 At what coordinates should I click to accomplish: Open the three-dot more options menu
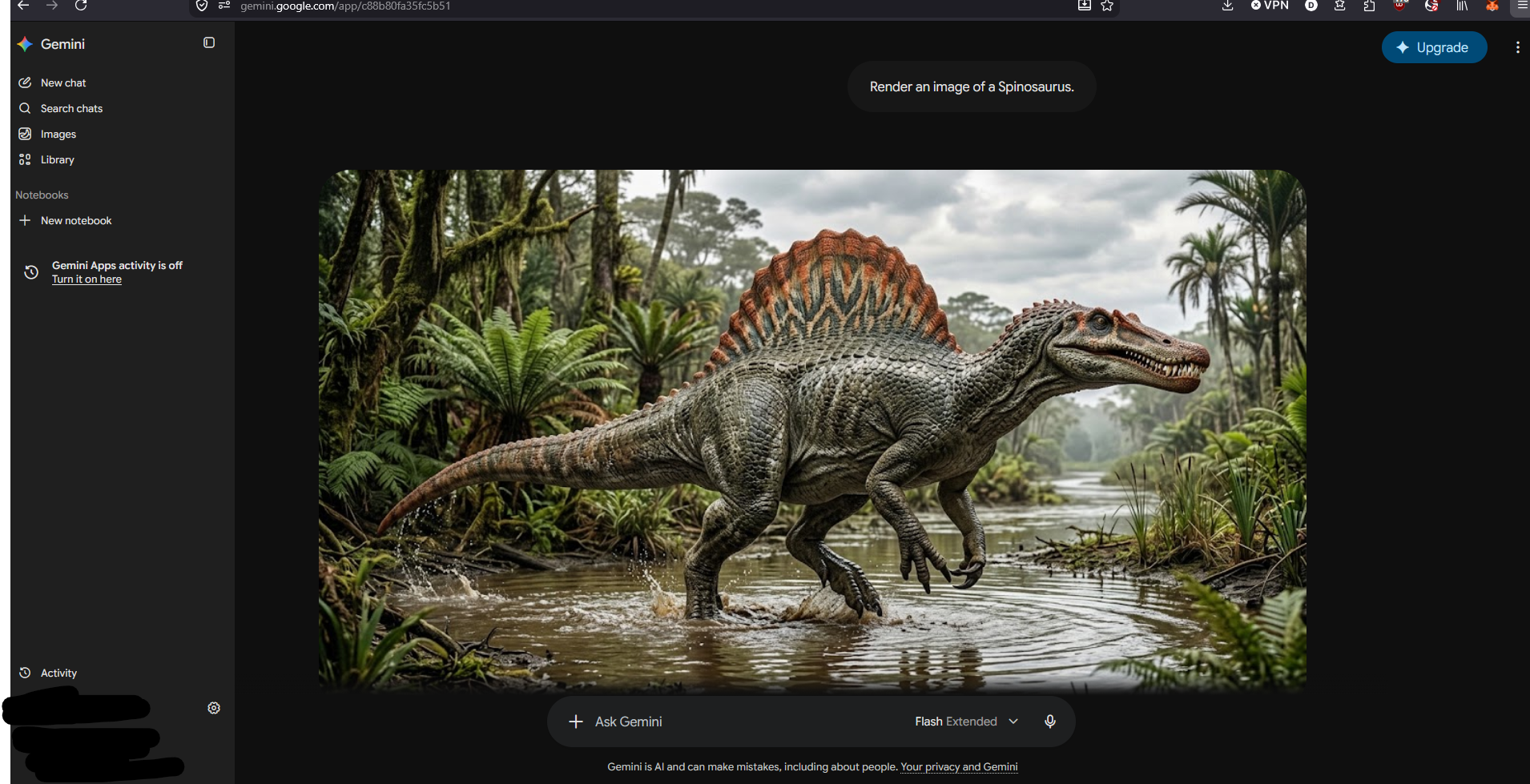click(1517, 47)
